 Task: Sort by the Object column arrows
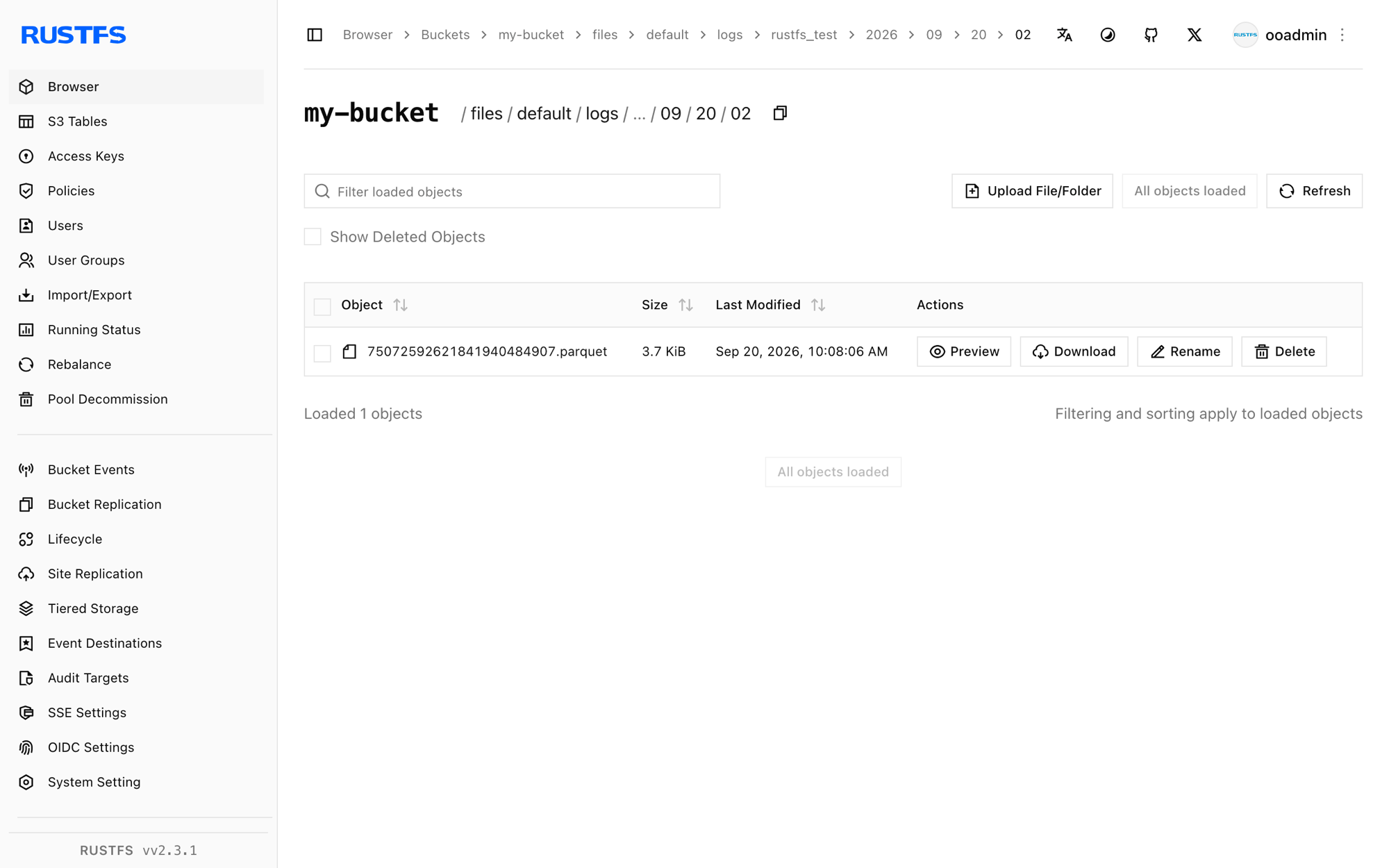pyautogui.click(x=400, y=305)
